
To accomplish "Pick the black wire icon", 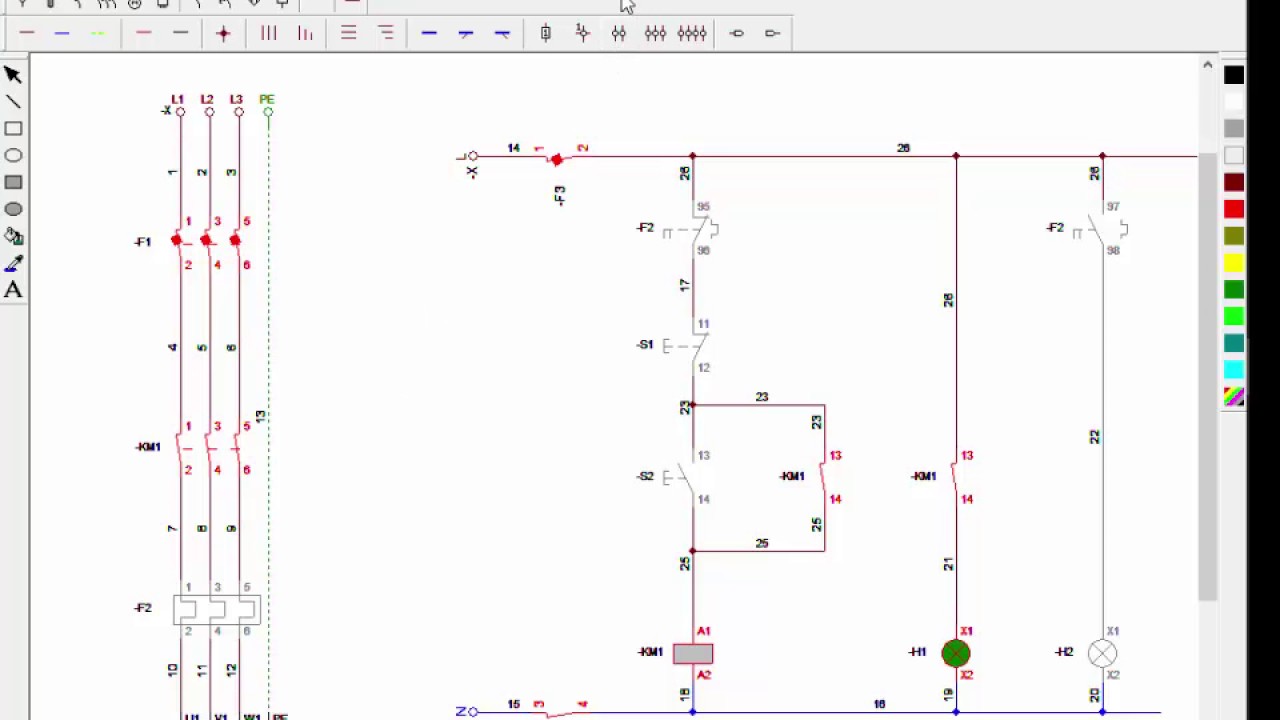I will [x=180, y=33].
